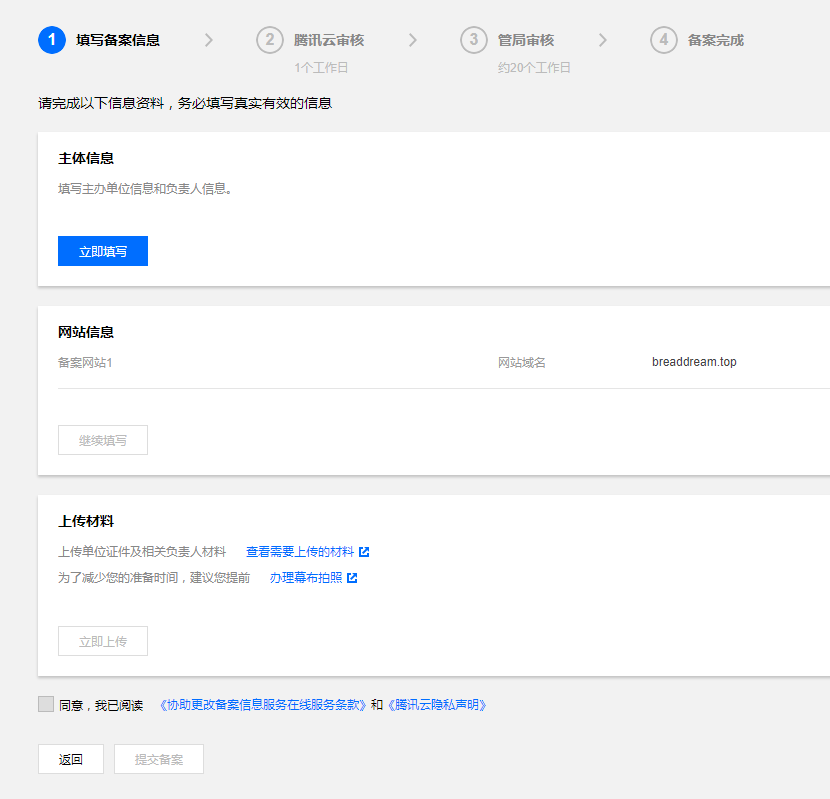This screenshot has height=799, width=830.
Task: Toggle the agreement checkbox next to 同意，我已阅读
Action: click(45, 703)
